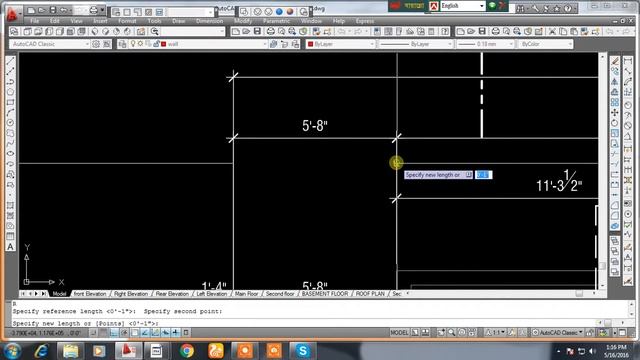Open the 1:1 annotation scale dropdown

click(x=496, y=333)
